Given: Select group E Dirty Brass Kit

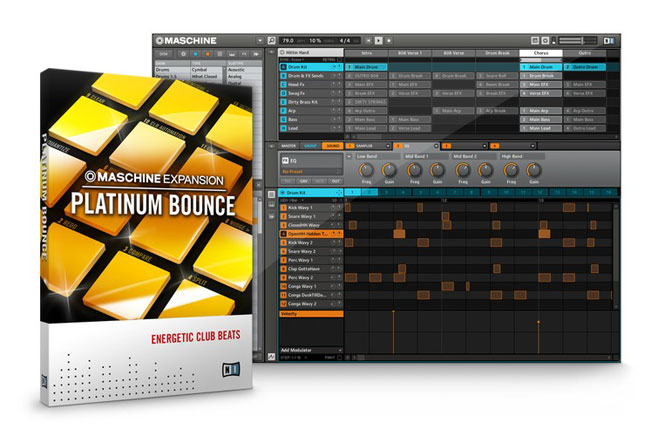Looking at the screenshot, I should pyautogui.click(x=311, y=102).
